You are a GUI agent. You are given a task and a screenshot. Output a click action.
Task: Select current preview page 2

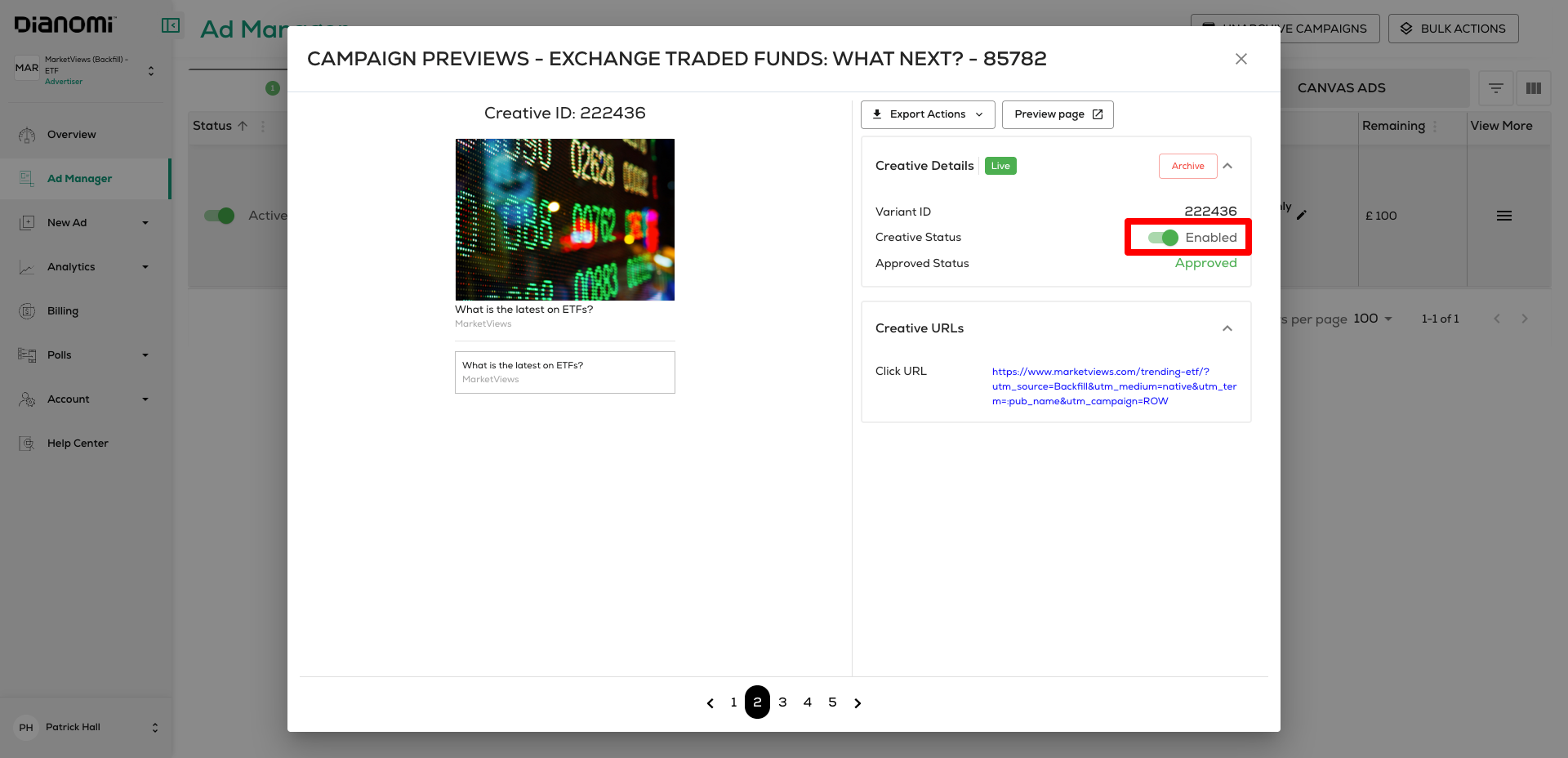pos(757,702)
